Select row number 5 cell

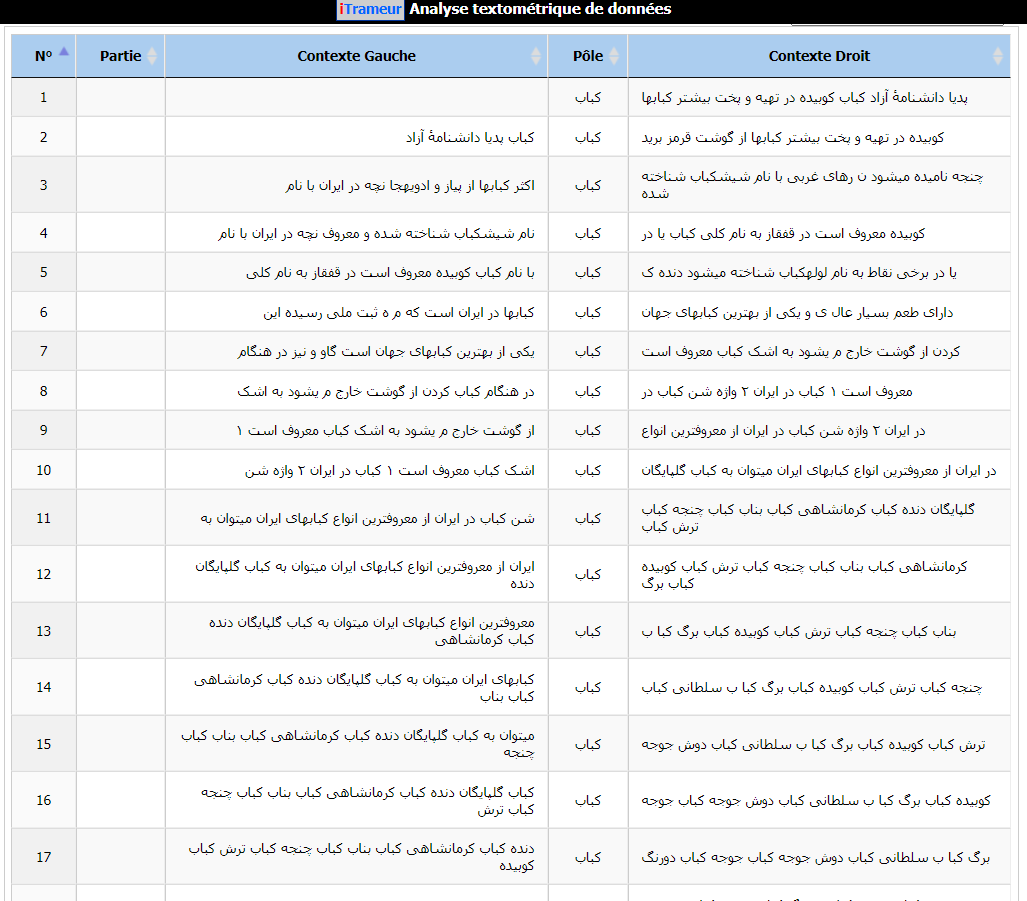(x=43, y=272)
